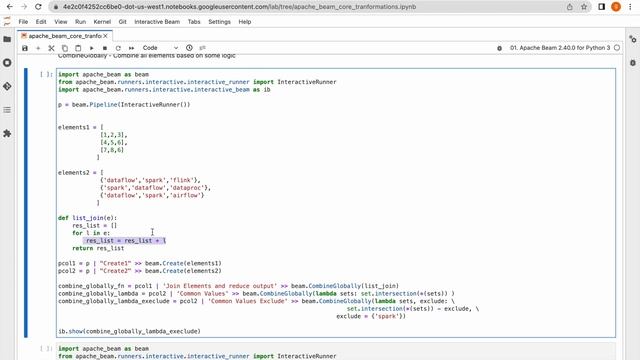Click the 'p = beam.Pipeline(InteractiveRunner())' line
The width and height of the screenshot is (640, 360).
click(x=124, y=104)
